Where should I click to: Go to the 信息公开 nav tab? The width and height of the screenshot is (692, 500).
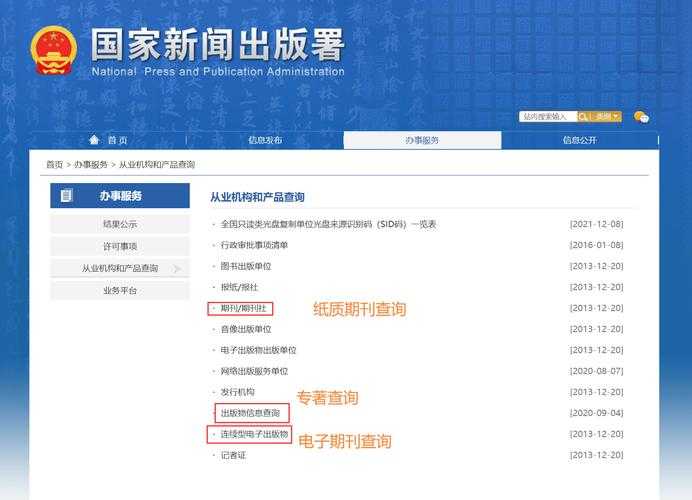coord(579,140)
